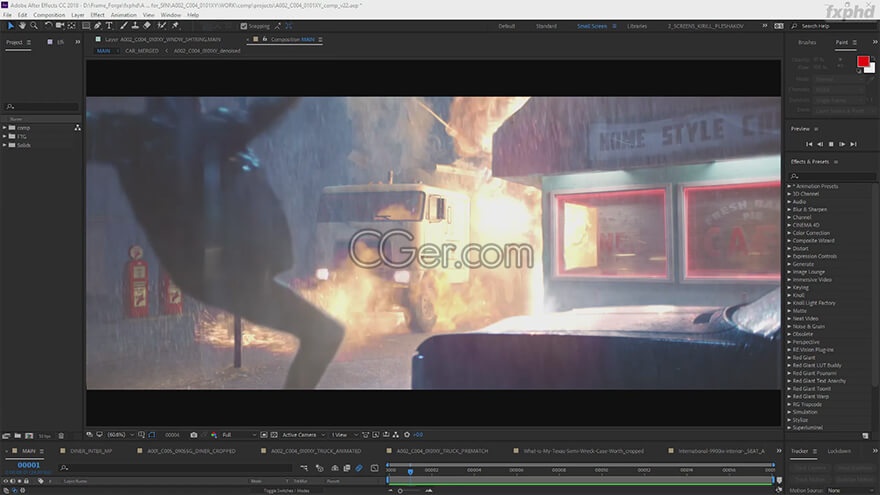The height and width of the screenshot is (495, 880).
Task: Click composition mini-flowchart icon in timeline
Action: point(304,468)
